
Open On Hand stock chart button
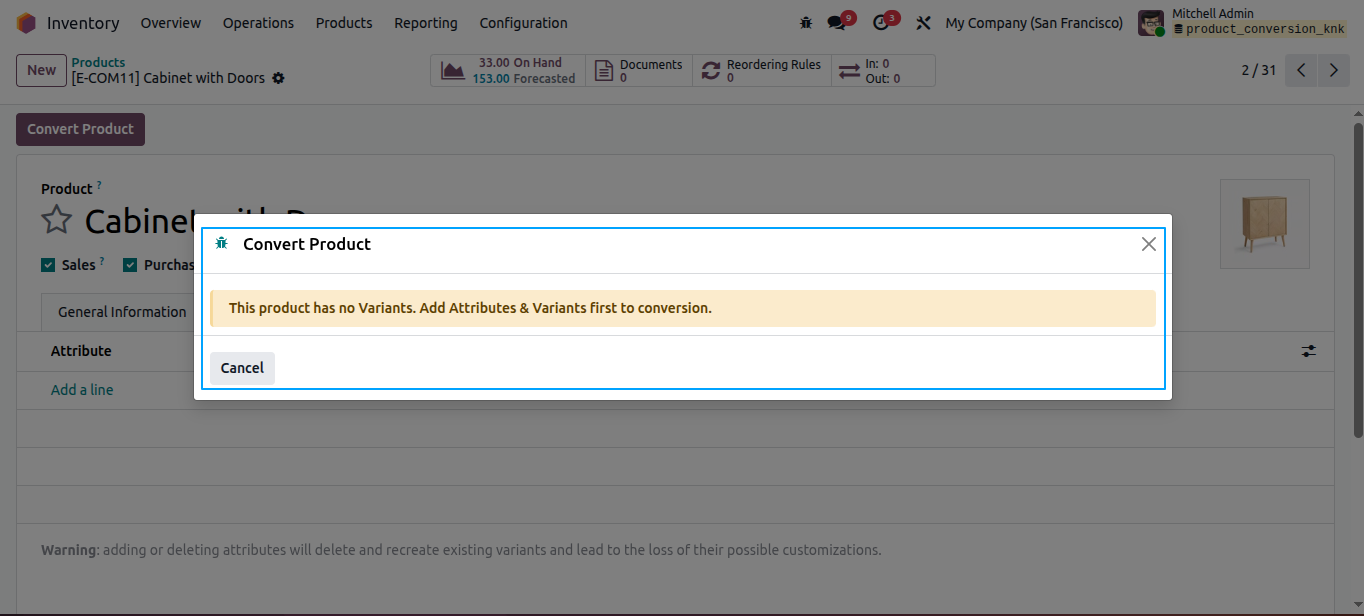[x=508, y=71]
